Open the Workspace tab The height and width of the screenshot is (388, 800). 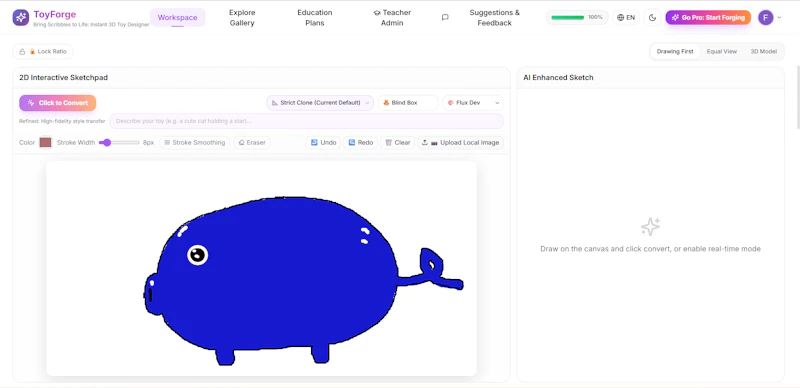(x=178, y=17)
